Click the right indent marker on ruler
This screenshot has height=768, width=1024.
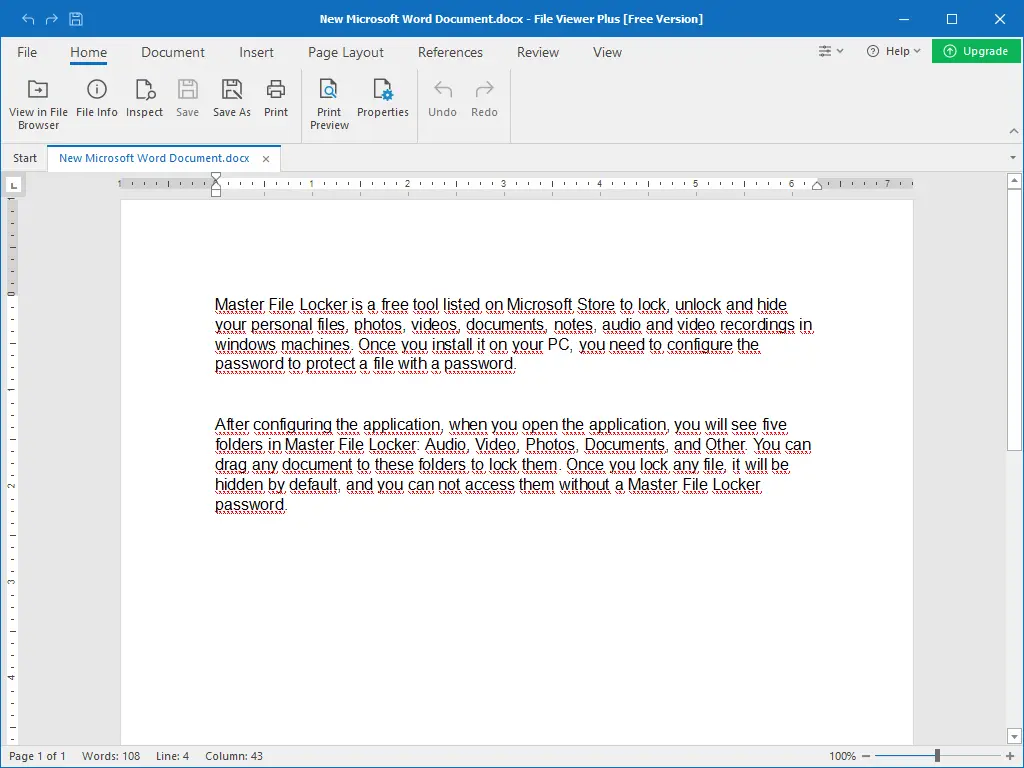pos(816,185)
